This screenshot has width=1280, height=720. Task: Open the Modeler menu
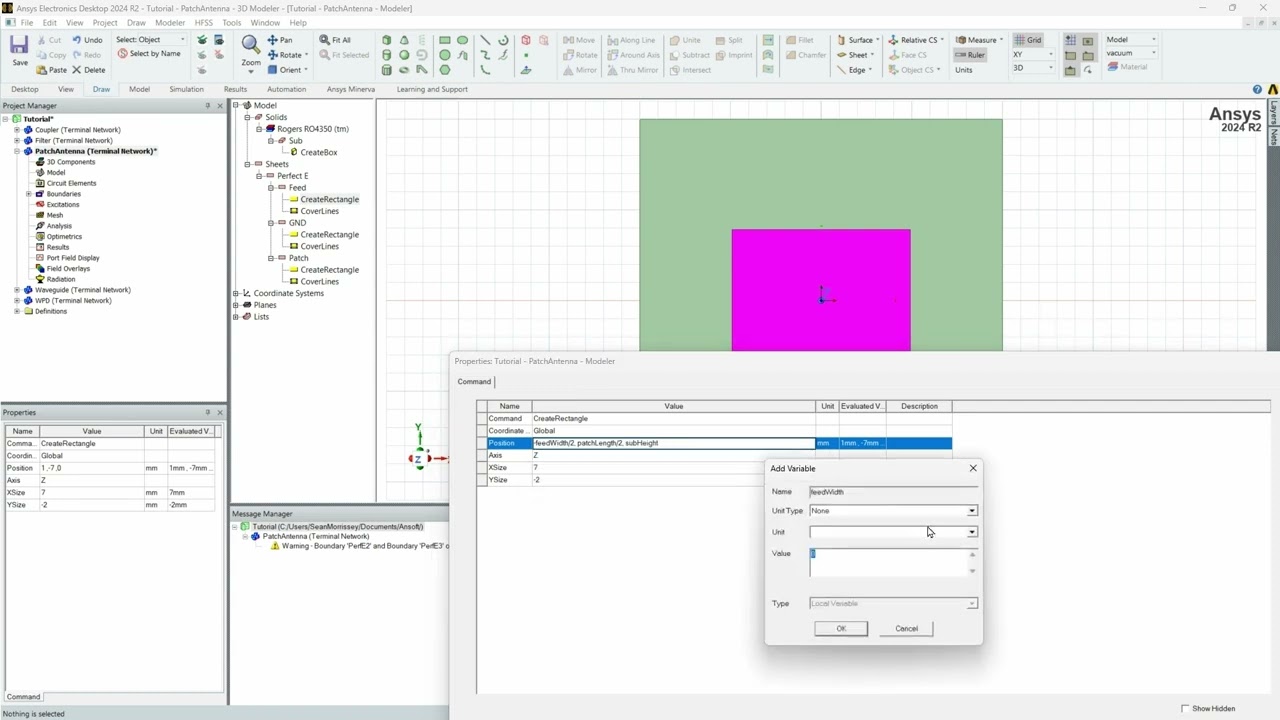170,22
